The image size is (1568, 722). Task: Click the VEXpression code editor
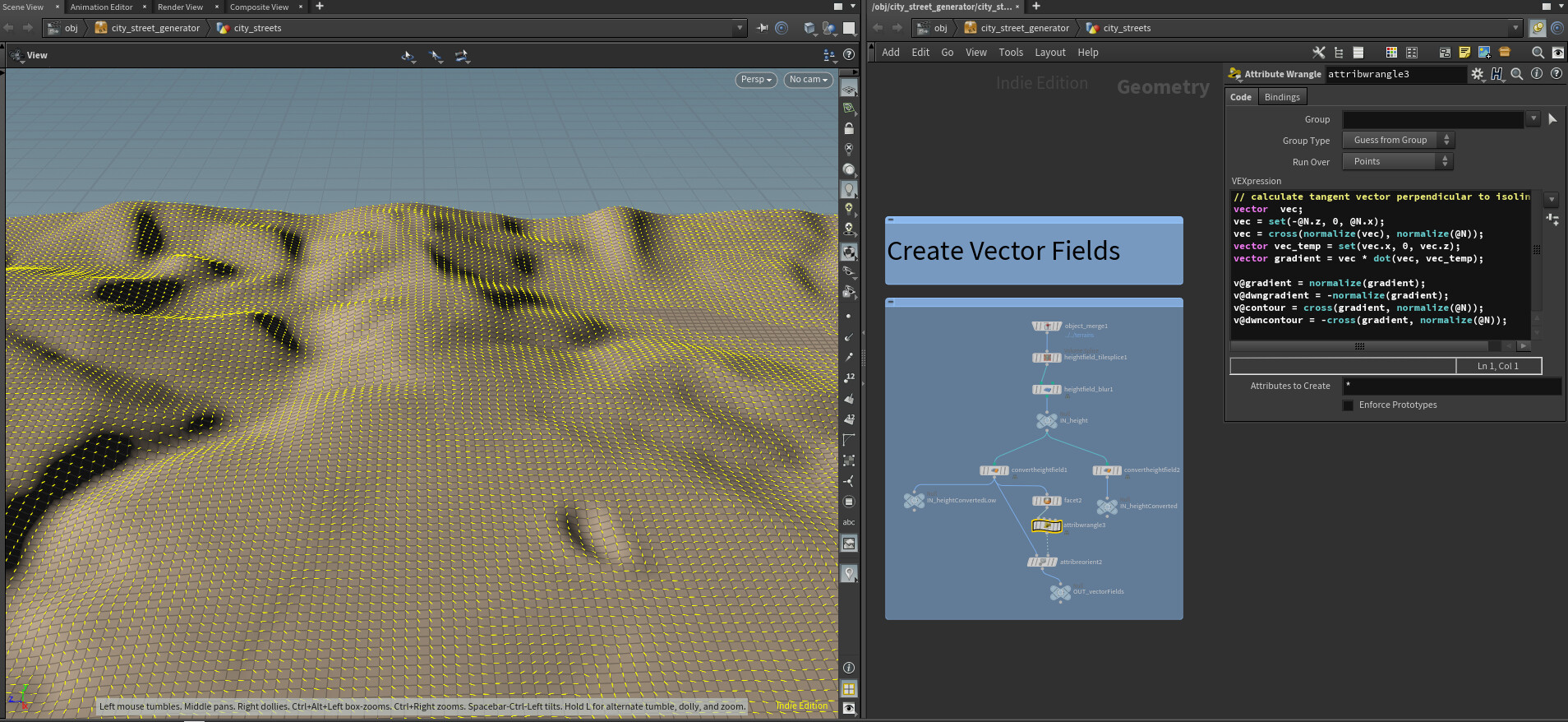1381,265
